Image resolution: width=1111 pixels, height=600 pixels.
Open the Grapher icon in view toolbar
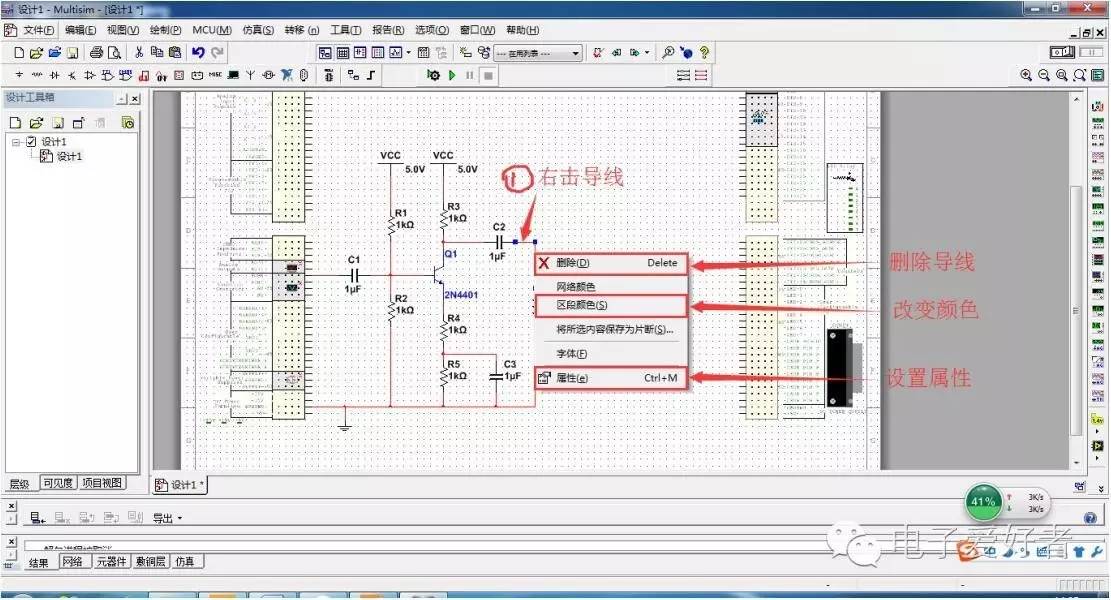395,52
